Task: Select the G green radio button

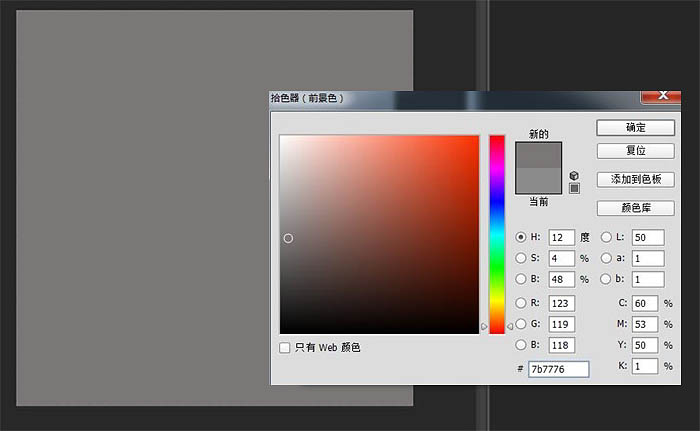Action: click(521, 324)
